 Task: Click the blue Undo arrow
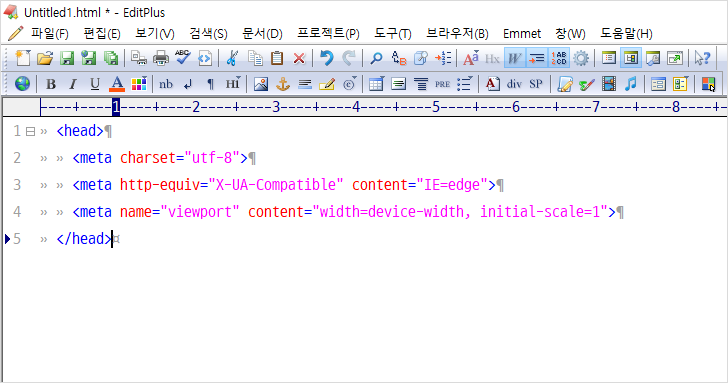coord(327,58)
